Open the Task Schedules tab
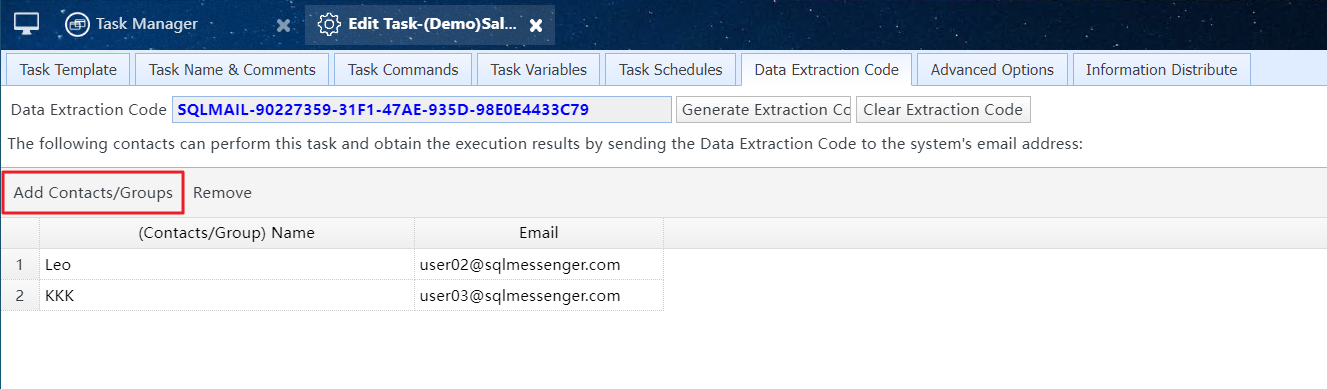Screen dimensions: 1327x389 coord(670,70)
